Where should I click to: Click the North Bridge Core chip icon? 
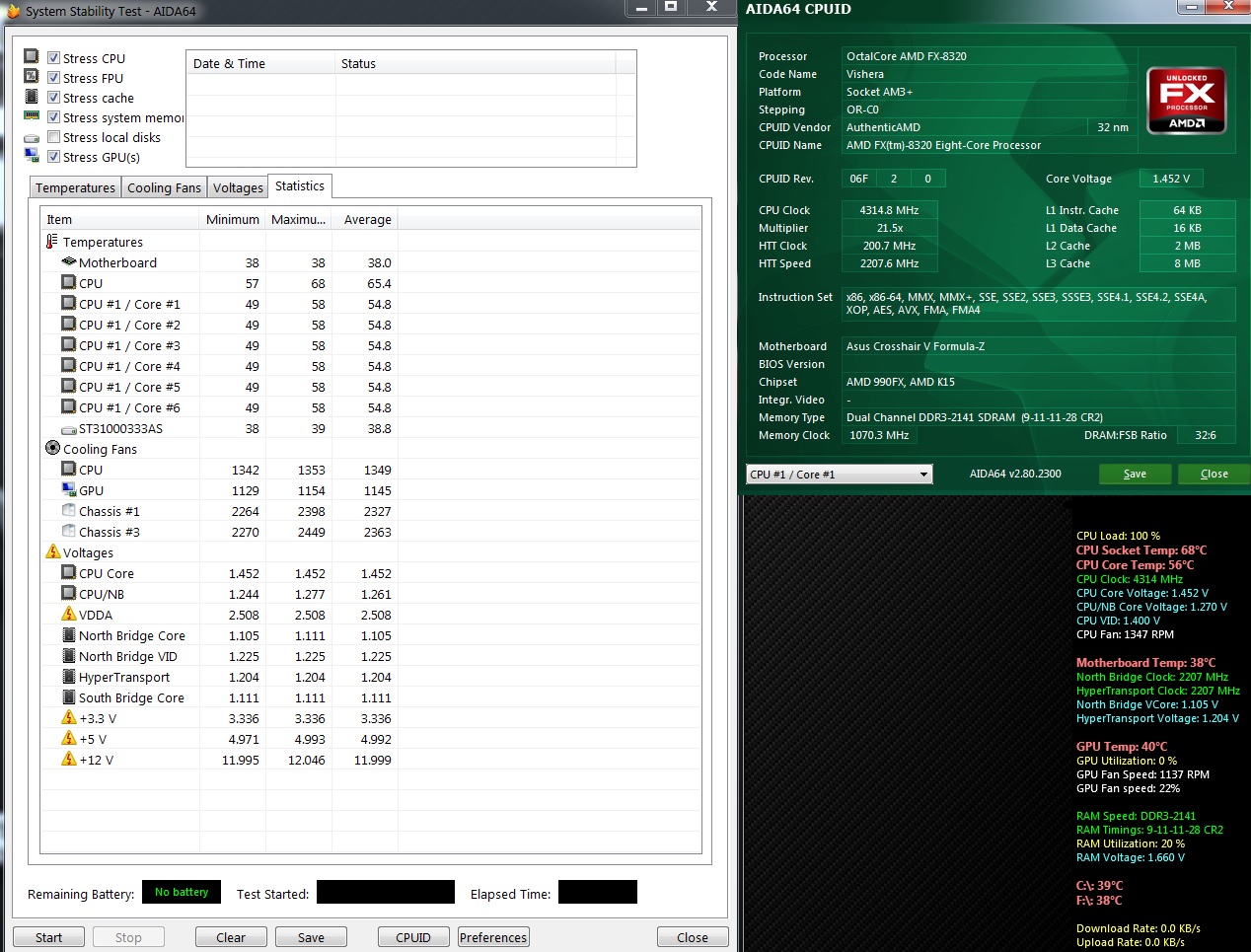[x=69, y=635]
